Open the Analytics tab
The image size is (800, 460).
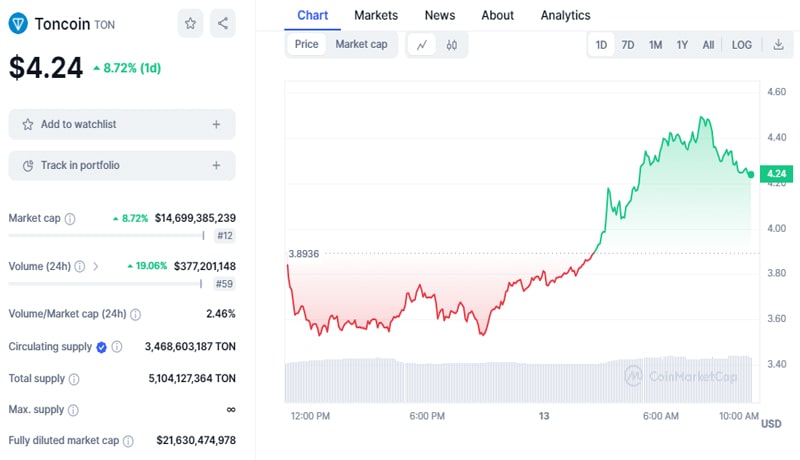click(565, 15)
